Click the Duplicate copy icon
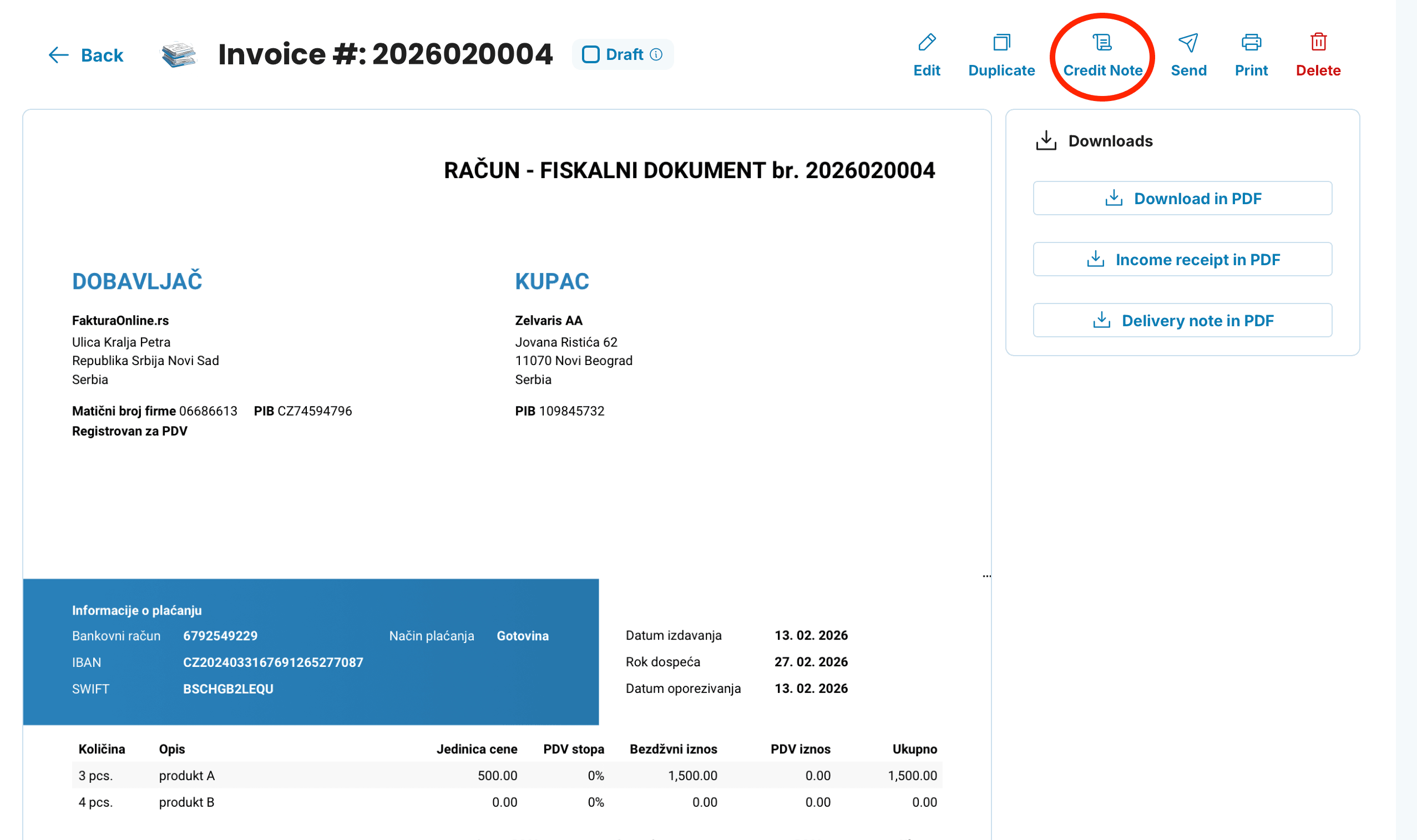This screenshot has width=1417, height=840. (x=1001, y=42)
